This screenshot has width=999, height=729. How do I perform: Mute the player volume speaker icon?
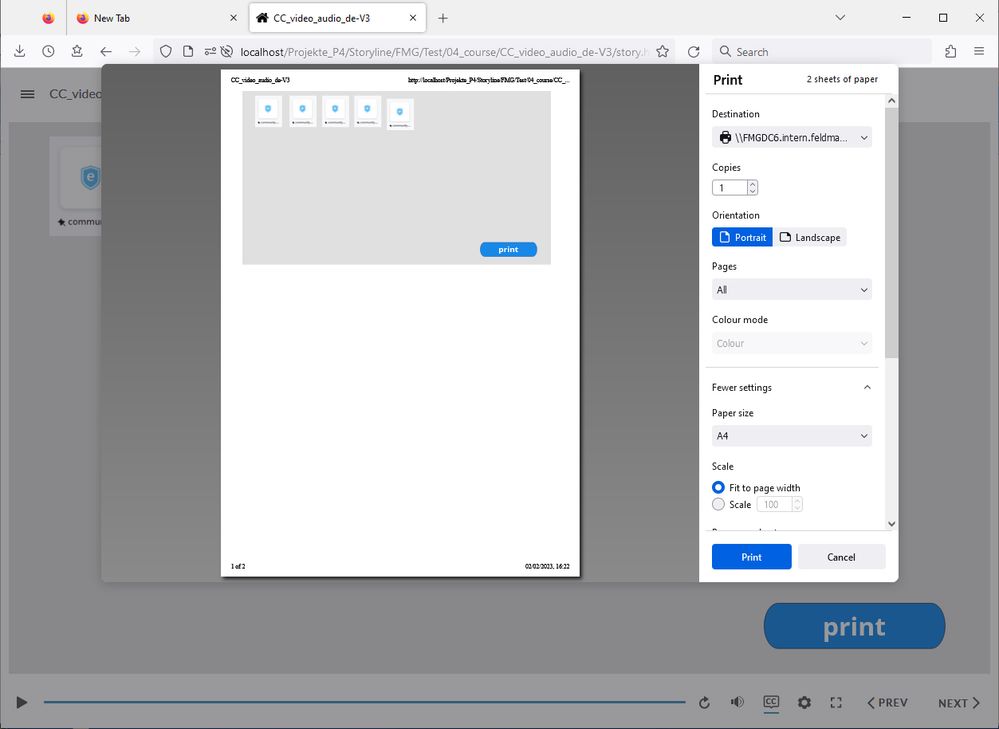tap(737, 703)
